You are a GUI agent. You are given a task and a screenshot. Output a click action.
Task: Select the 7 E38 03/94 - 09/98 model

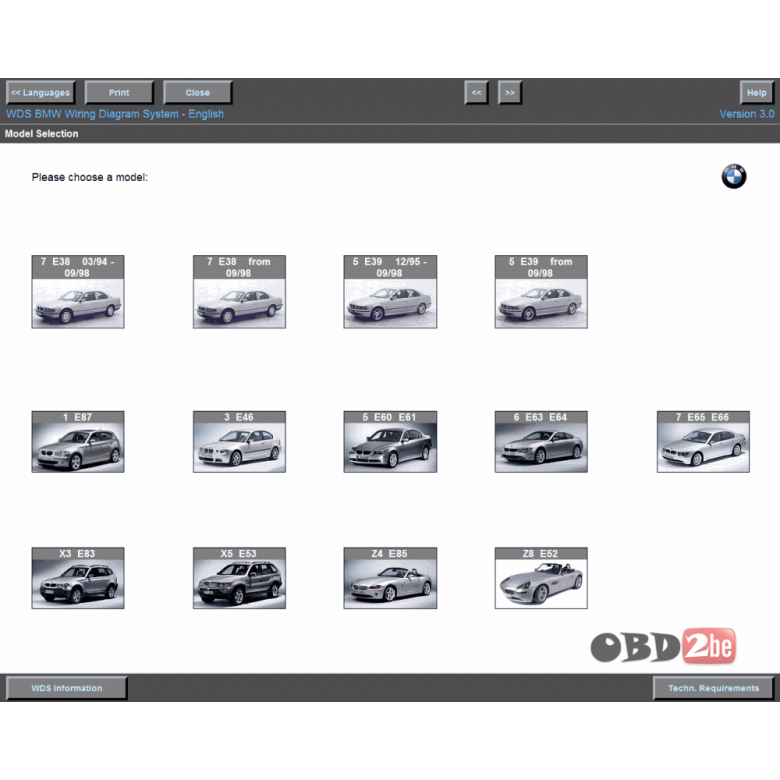tap(78, 292)
